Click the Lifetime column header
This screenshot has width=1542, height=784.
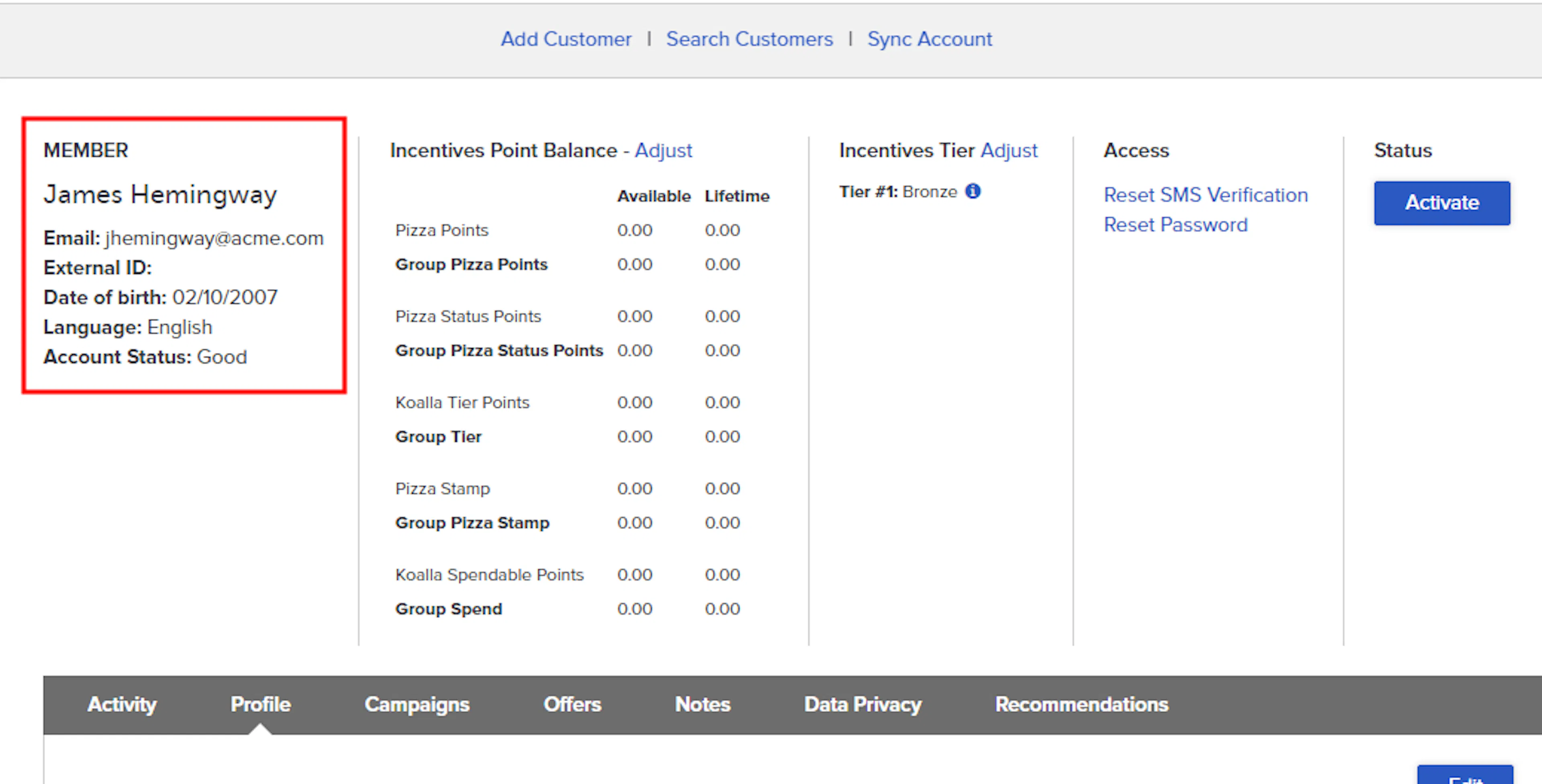[x=737, y=196]
